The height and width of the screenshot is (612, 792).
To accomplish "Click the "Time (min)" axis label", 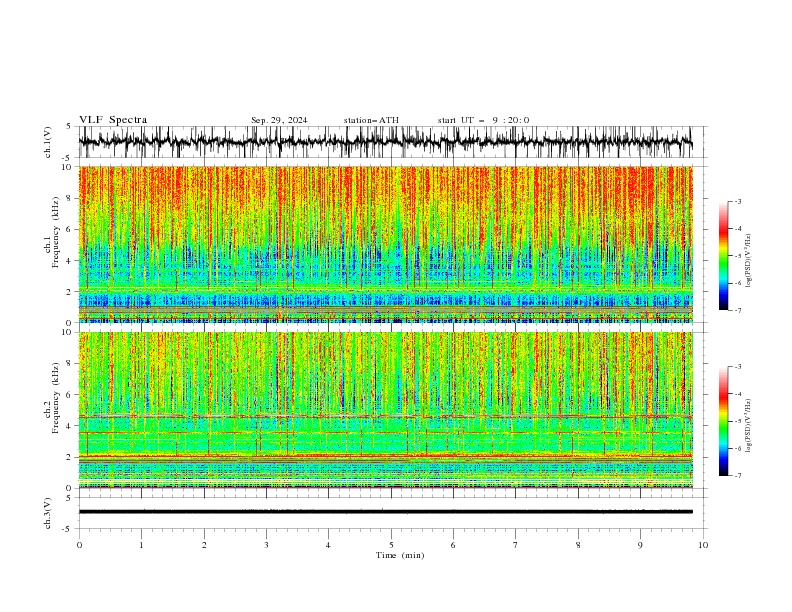I will pos(400,555).
